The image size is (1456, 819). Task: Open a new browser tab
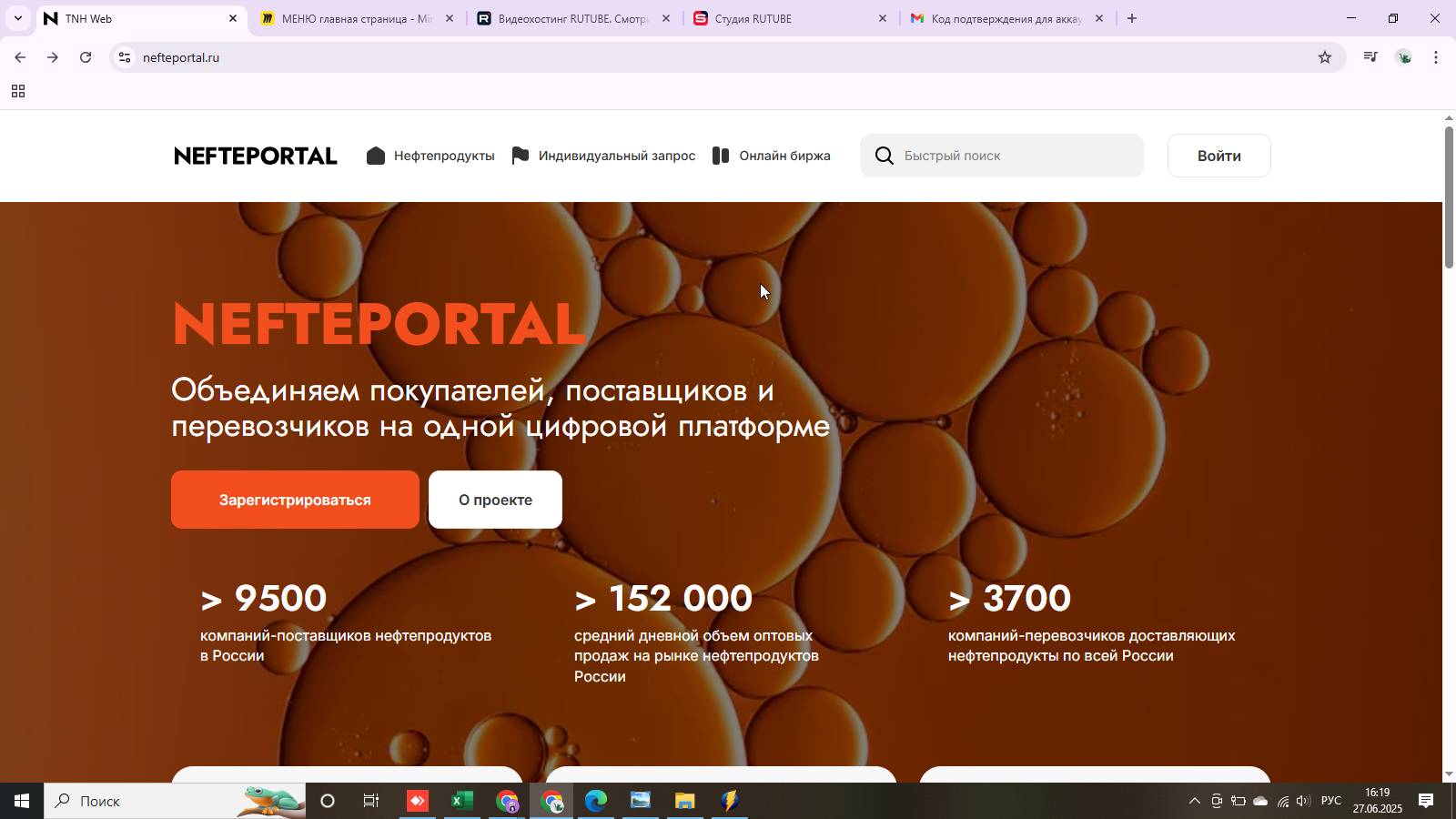pos(1131,18)
